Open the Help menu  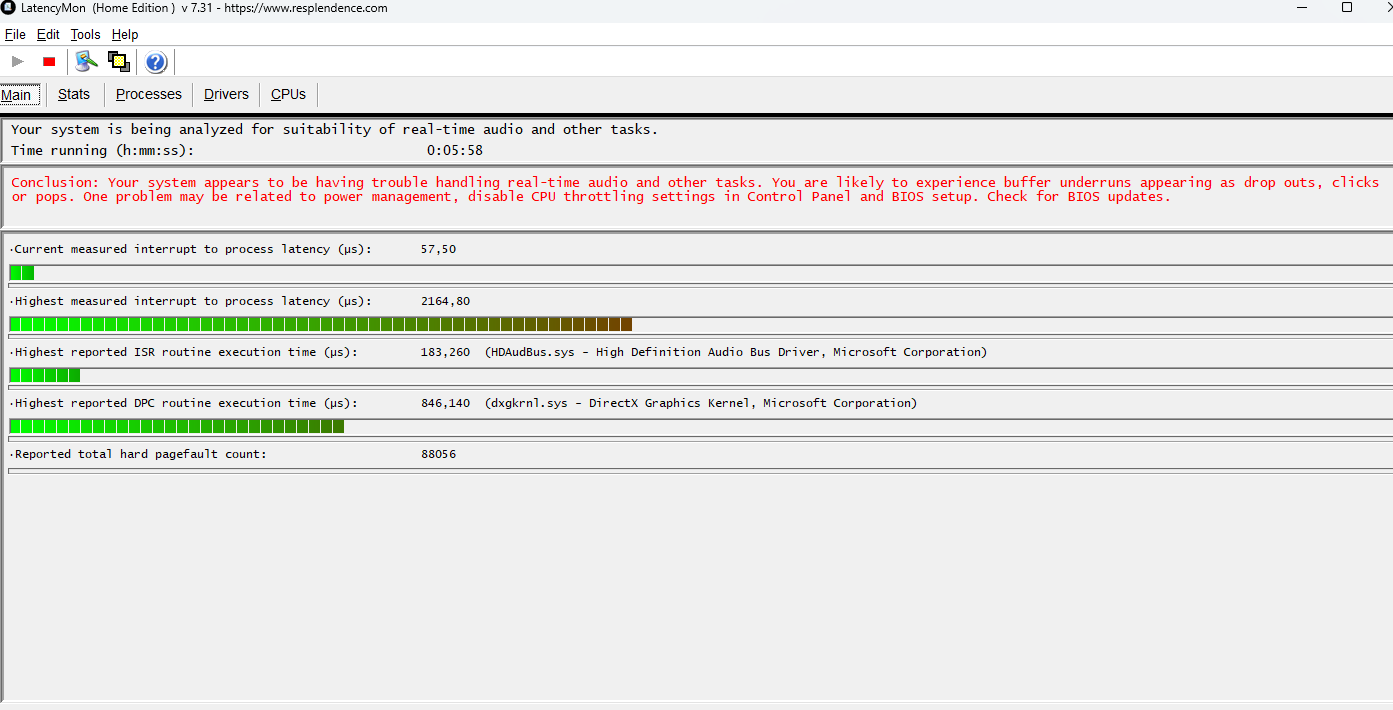125,33
